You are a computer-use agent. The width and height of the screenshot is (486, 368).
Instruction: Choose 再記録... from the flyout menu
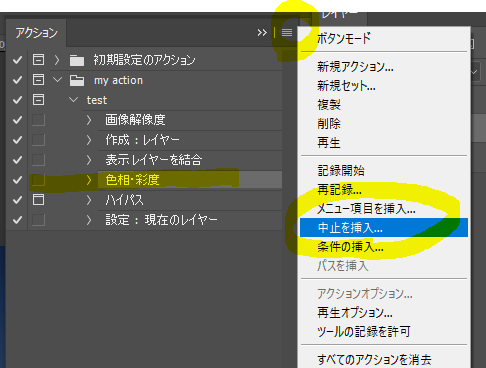coord(384,190)
